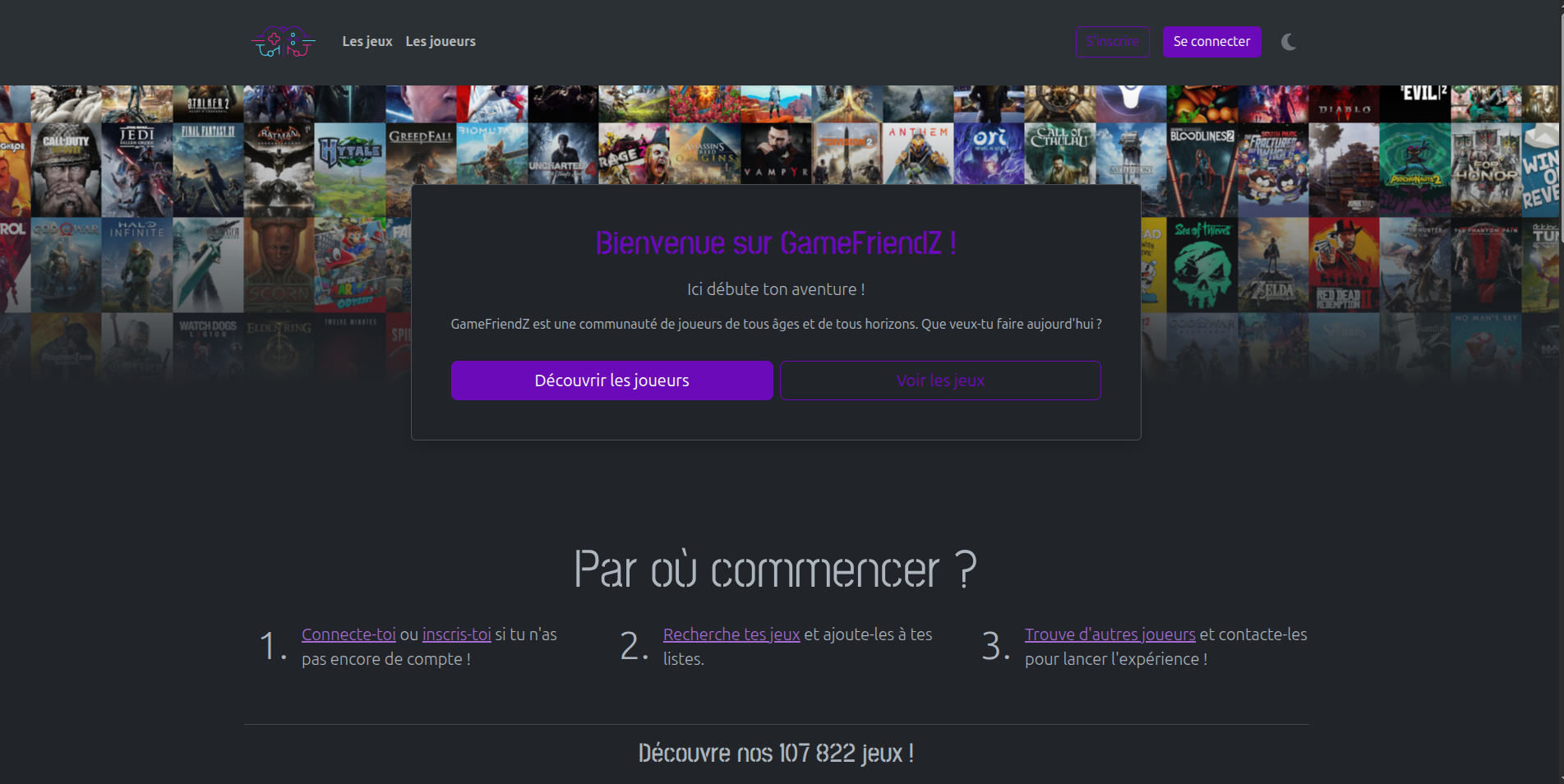Viewport: 1564px width, 784px height.
Task: Click the Bienvenue sur GameFriendZ heading
Action: (776, 243)
